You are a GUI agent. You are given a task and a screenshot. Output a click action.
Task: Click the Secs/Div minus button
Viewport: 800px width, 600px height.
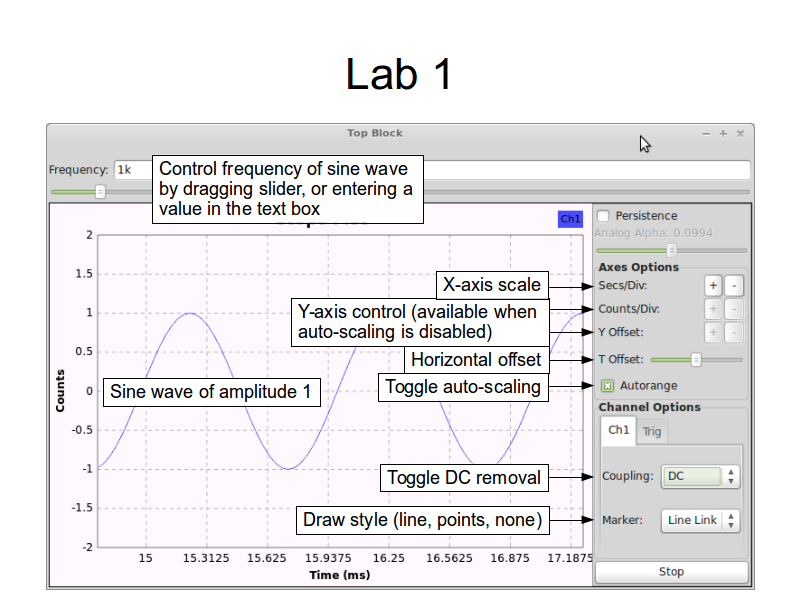pyautogui.click(x=734, y=286)
